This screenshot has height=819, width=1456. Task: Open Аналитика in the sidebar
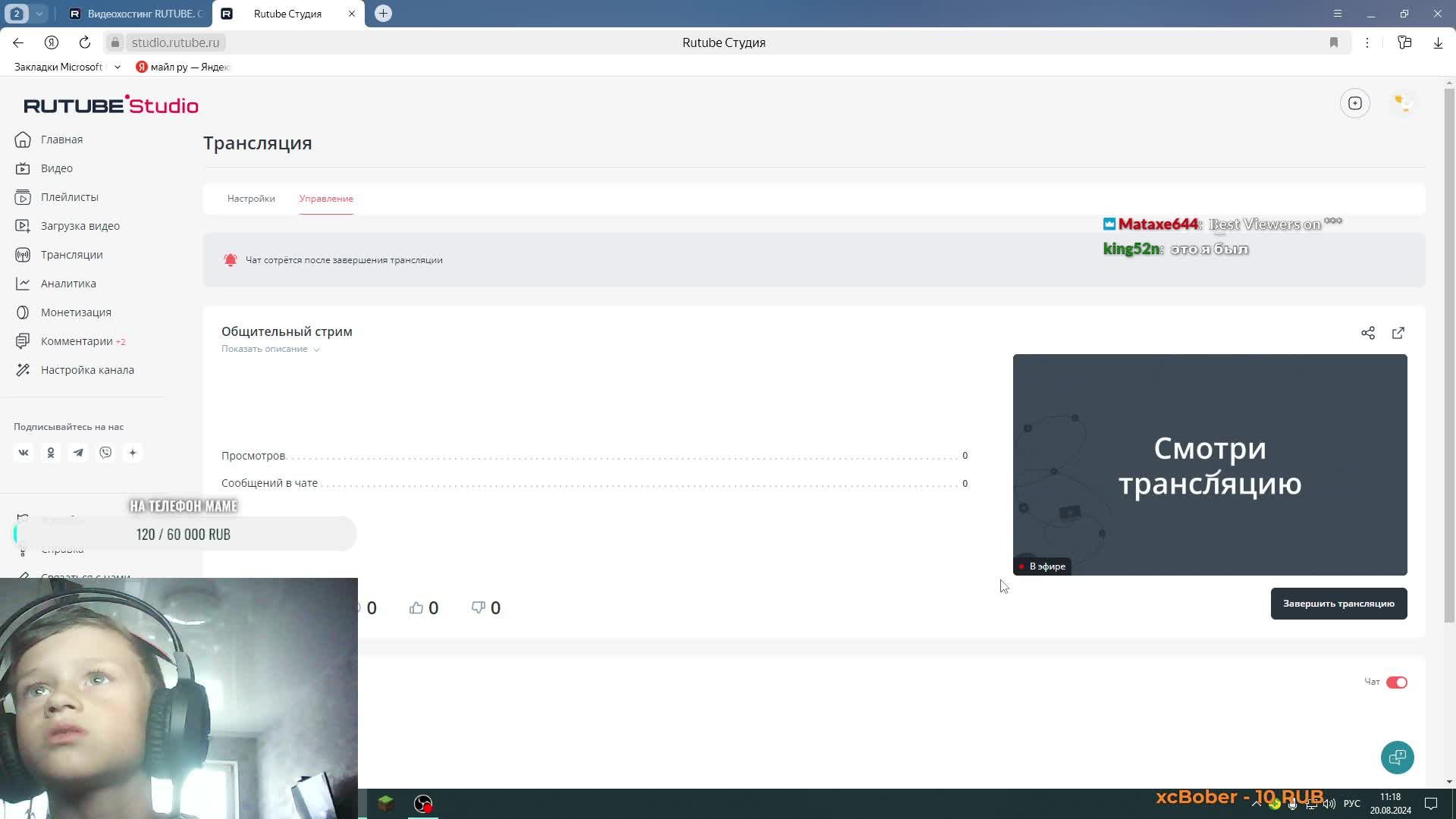[68, 284]
